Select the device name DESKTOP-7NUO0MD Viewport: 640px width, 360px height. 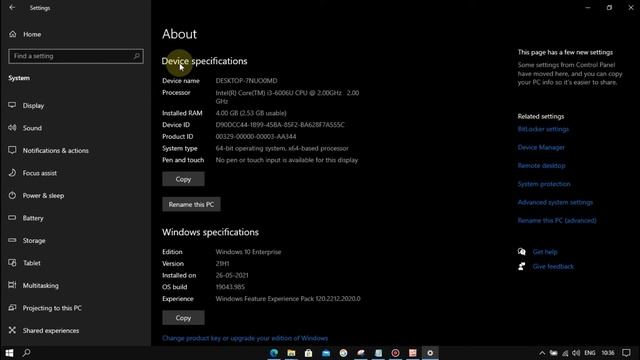(x=247, y=80)
